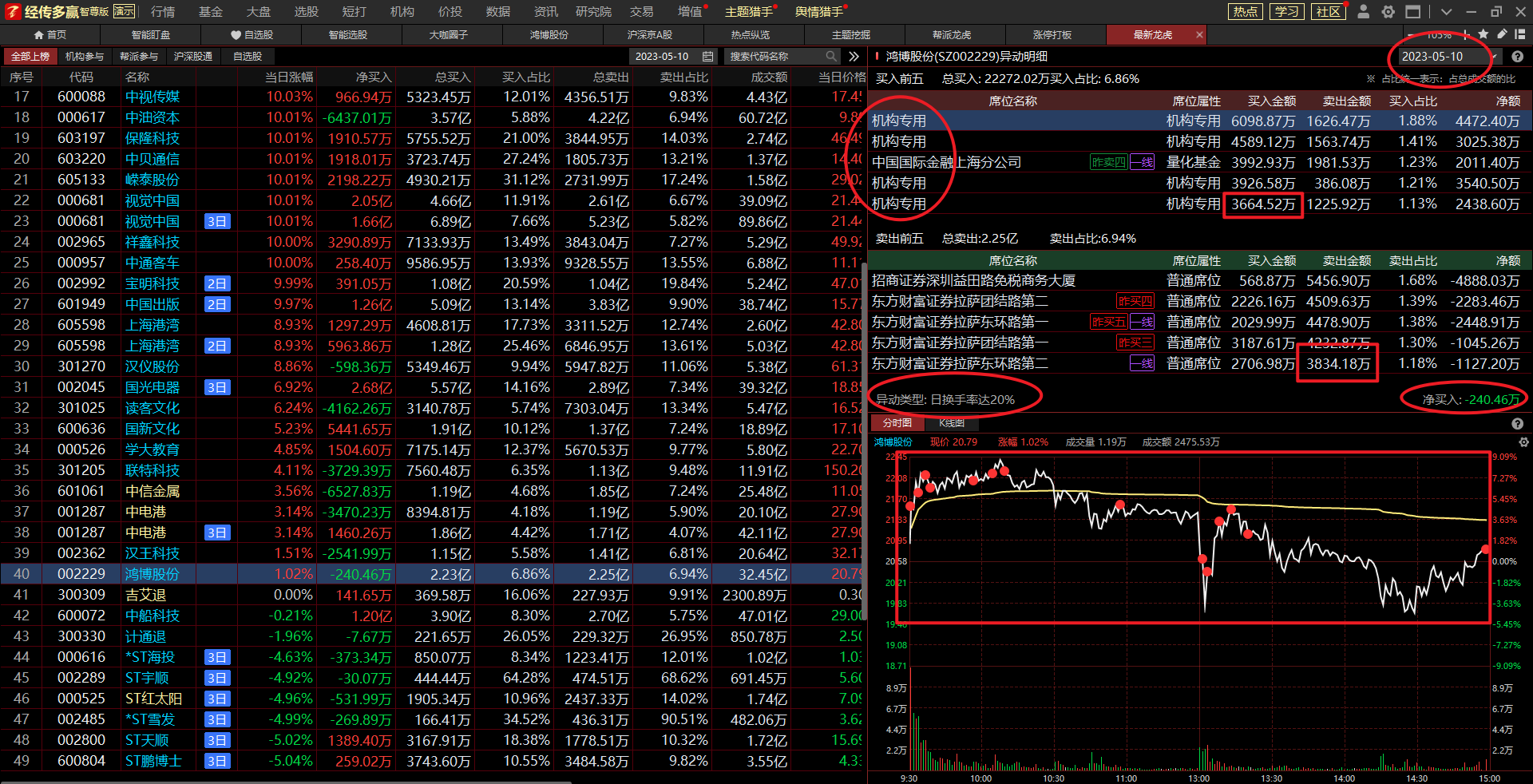Click 昨买五 tag on 东环路第一 row
Screen dimensions: 1533x784
(1109, 322)
